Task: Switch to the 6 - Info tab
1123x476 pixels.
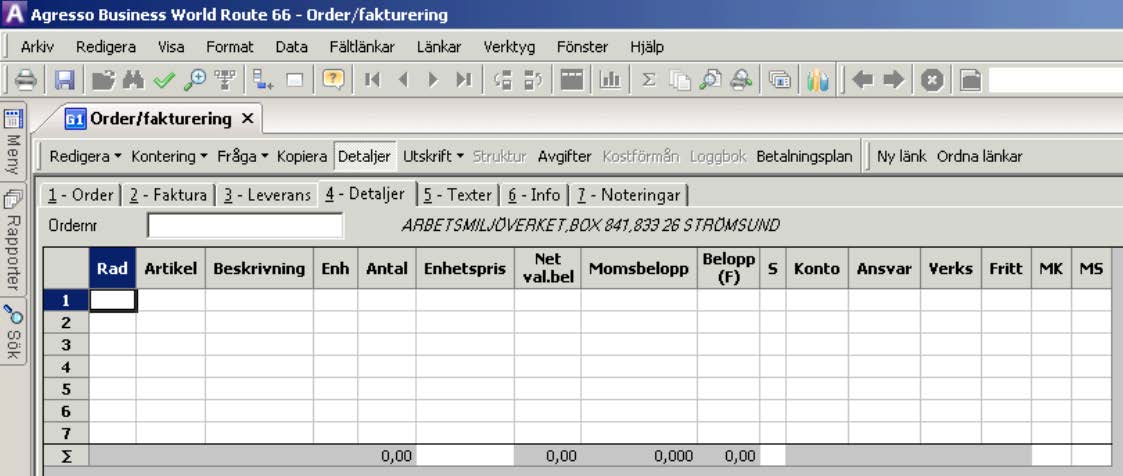Action: [534, 195]
